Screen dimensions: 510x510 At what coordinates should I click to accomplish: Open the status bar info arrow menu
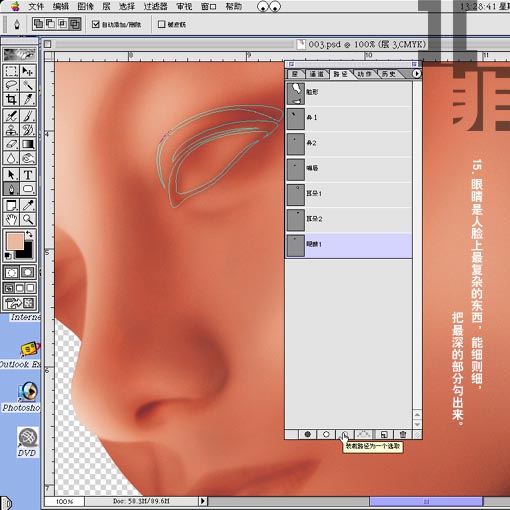click(203, 501)
